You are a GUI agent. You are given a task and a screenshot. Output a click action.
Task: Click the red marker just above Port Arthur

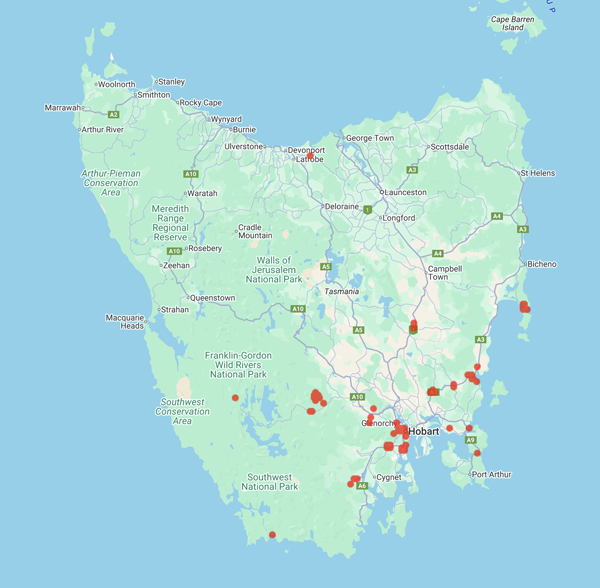[x=477, y=453]
